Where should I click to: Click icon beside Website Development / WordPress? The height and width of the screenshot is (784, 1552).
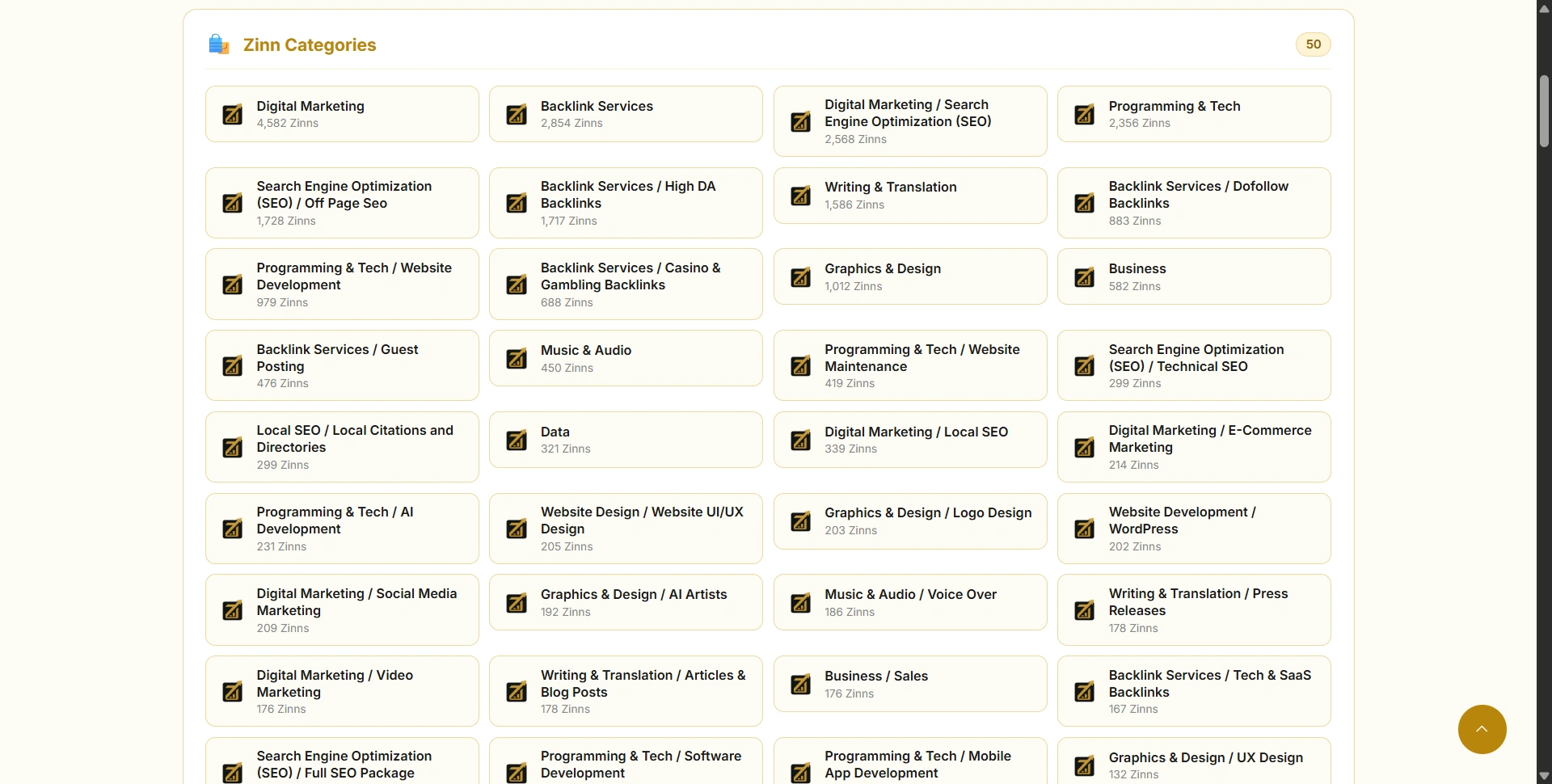[1085, 529]
